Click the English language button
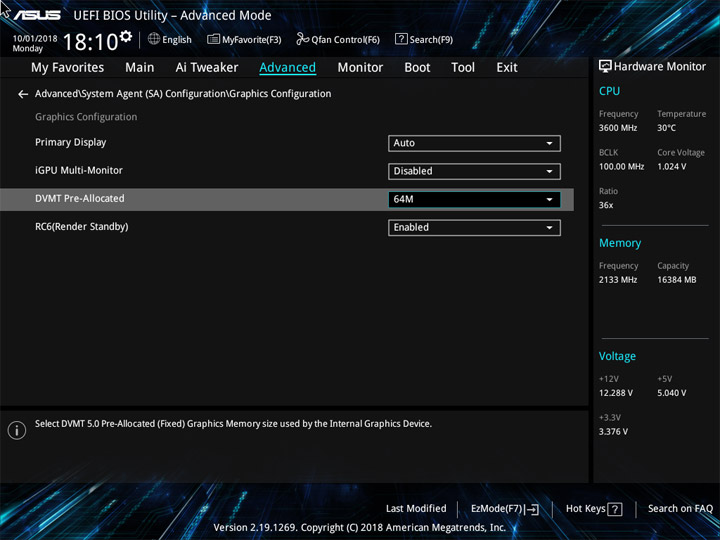 click(177, 40)
